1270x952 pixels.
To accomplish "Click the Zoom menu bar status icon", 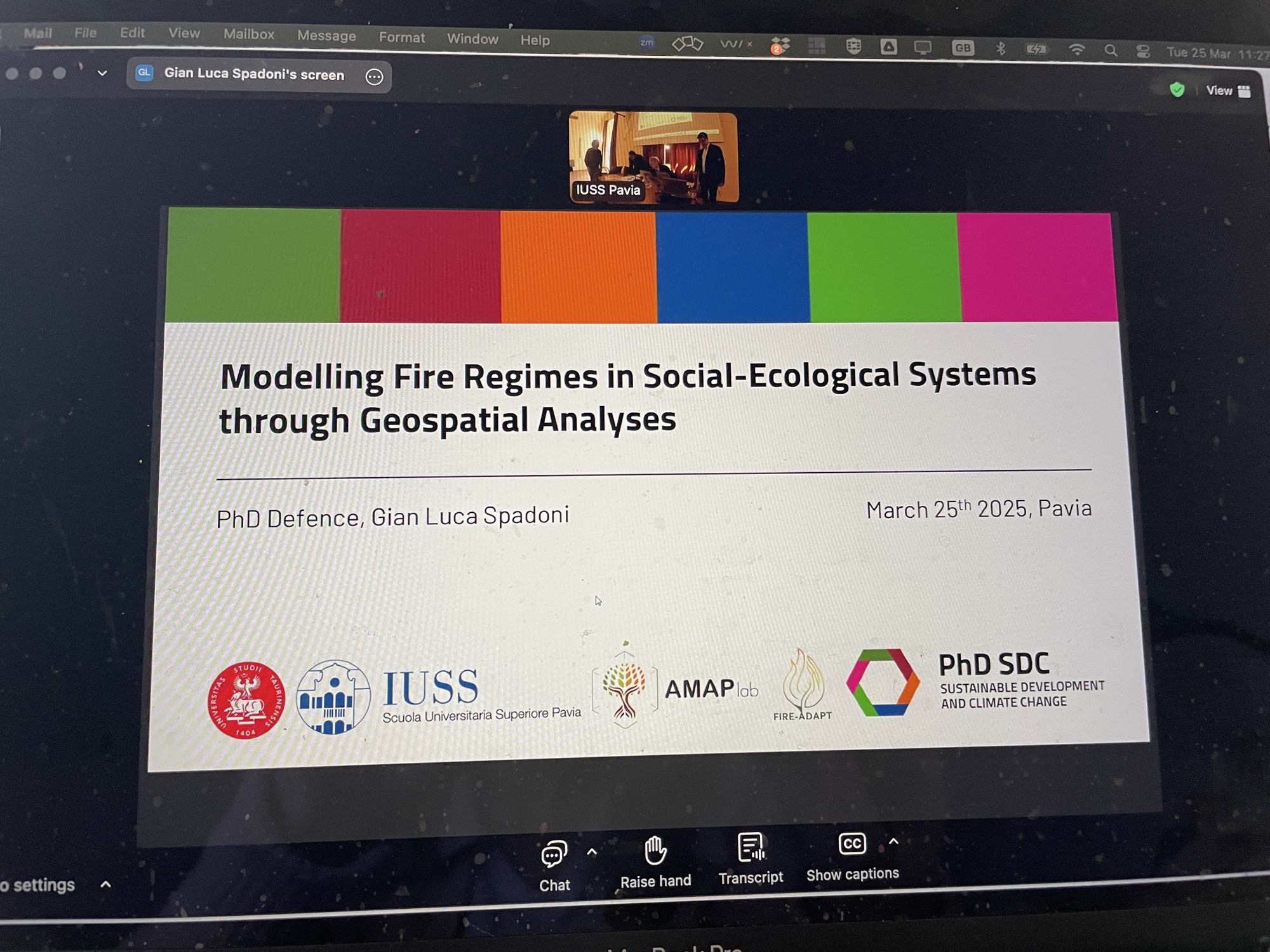I will (646, 43).
